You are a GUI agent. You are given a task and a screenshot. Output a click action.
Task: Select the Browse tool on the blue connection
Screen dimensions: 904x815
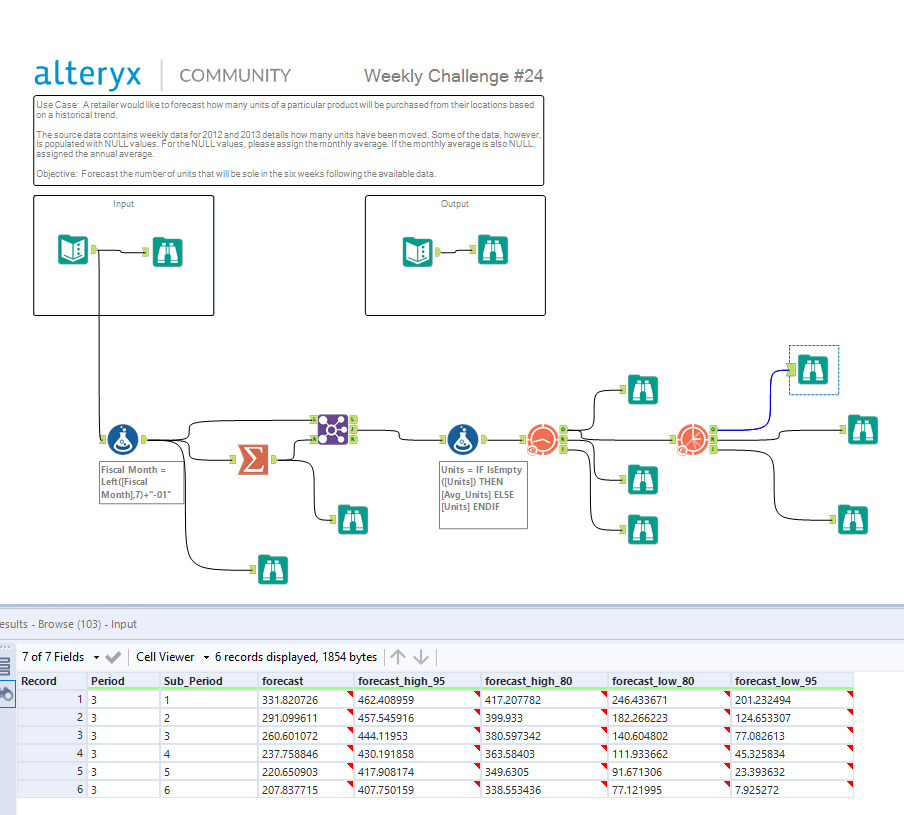click(813, 370)
